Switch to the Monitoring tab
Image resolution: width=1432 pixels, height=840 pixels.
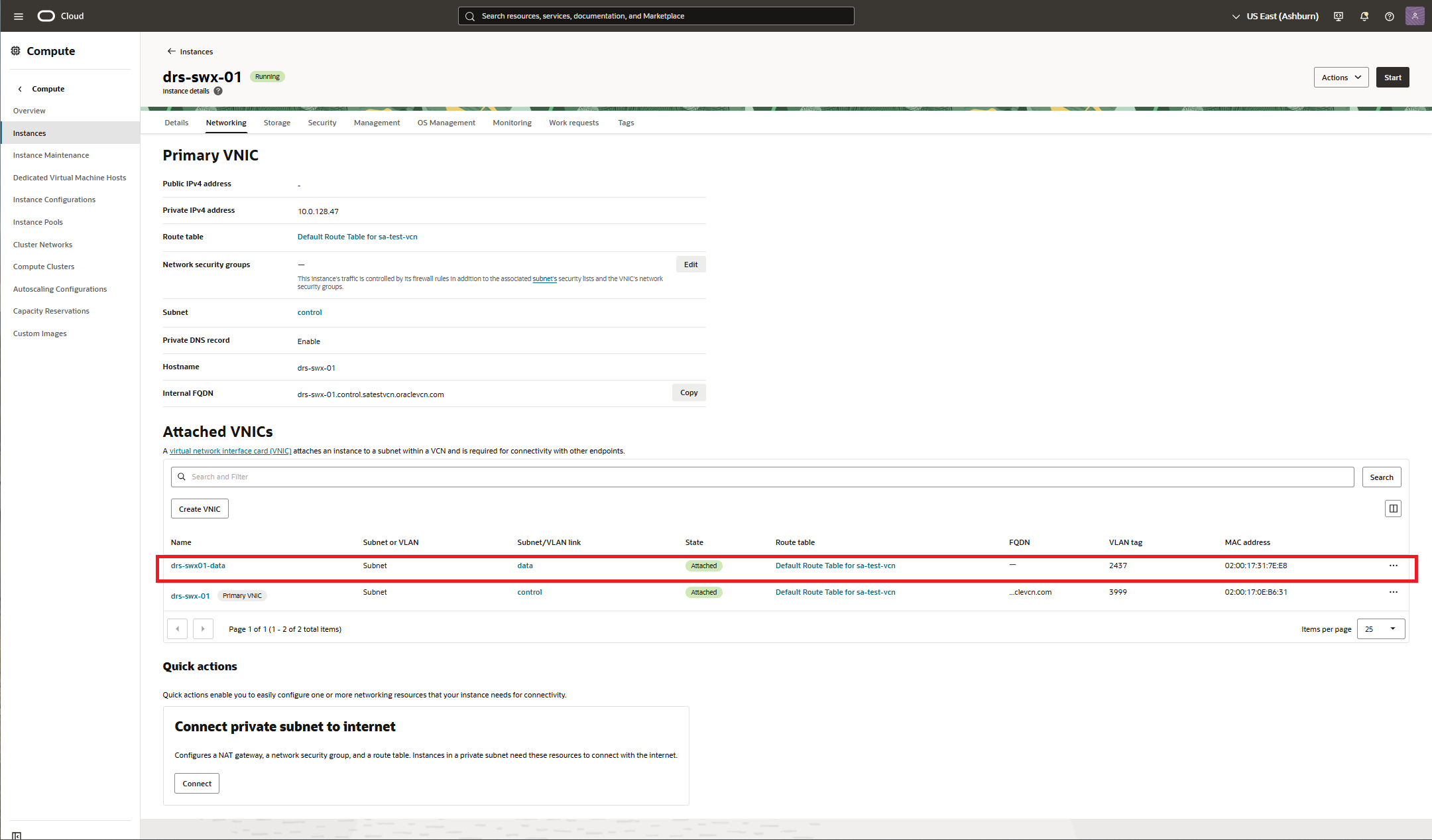(x=512, y=123)
